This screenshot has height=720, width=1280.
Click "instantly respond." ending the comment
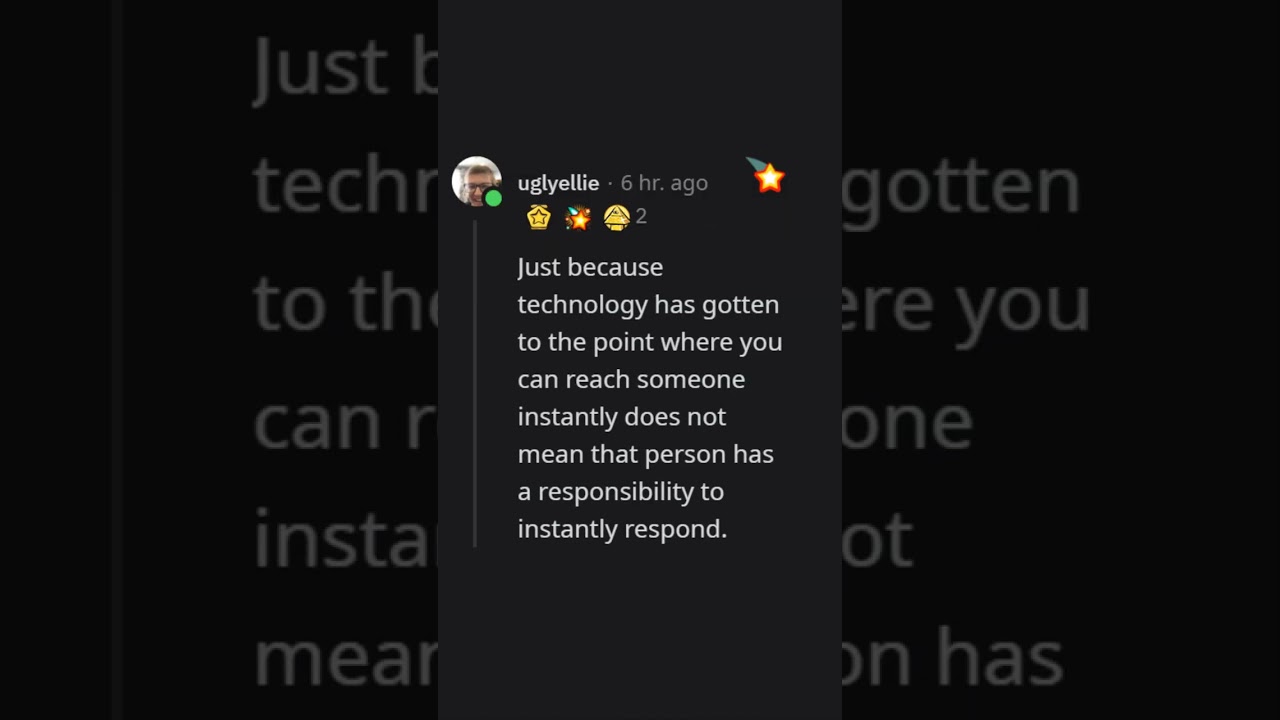(622, 529)
